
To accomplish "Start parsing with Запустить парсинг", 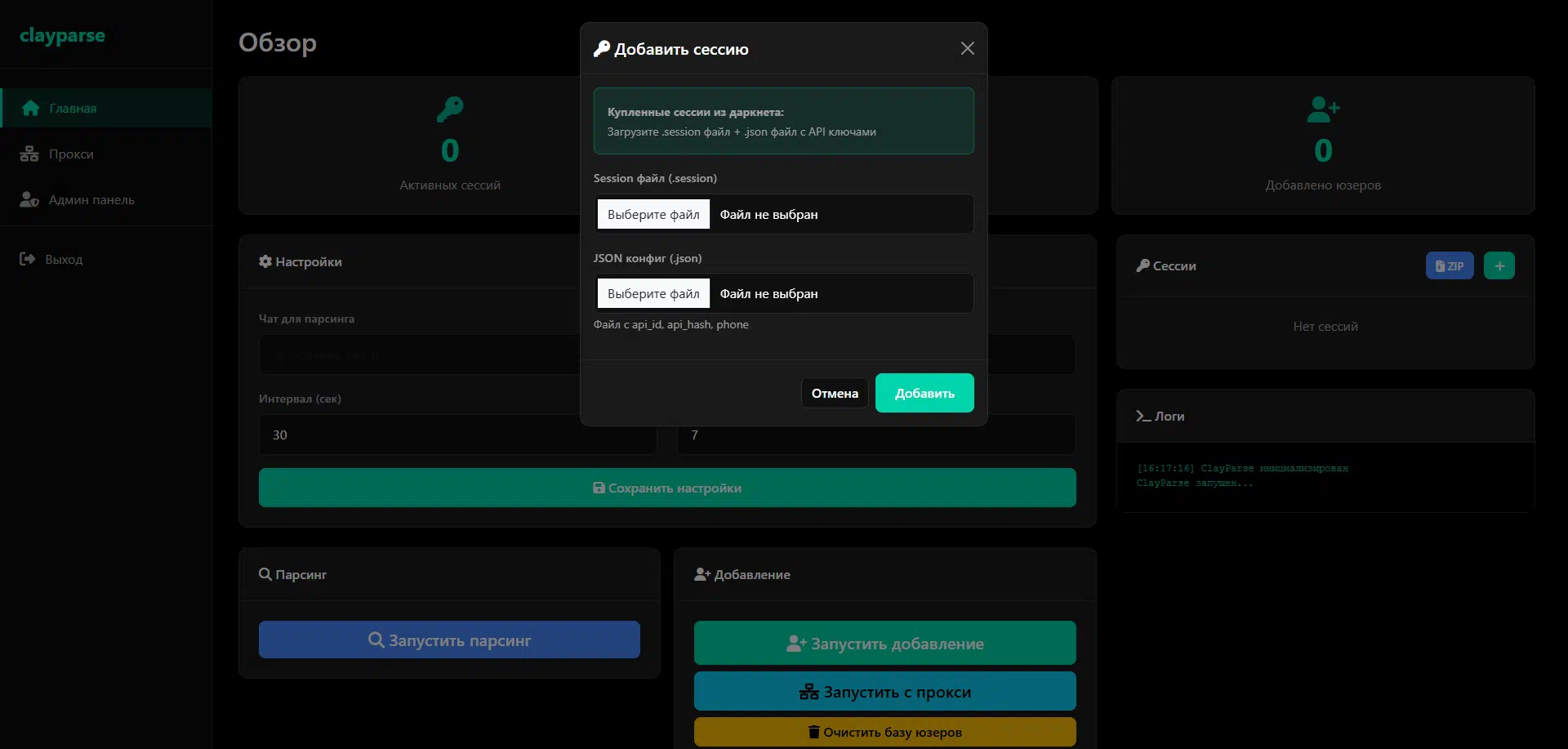I will click(449, 640).
